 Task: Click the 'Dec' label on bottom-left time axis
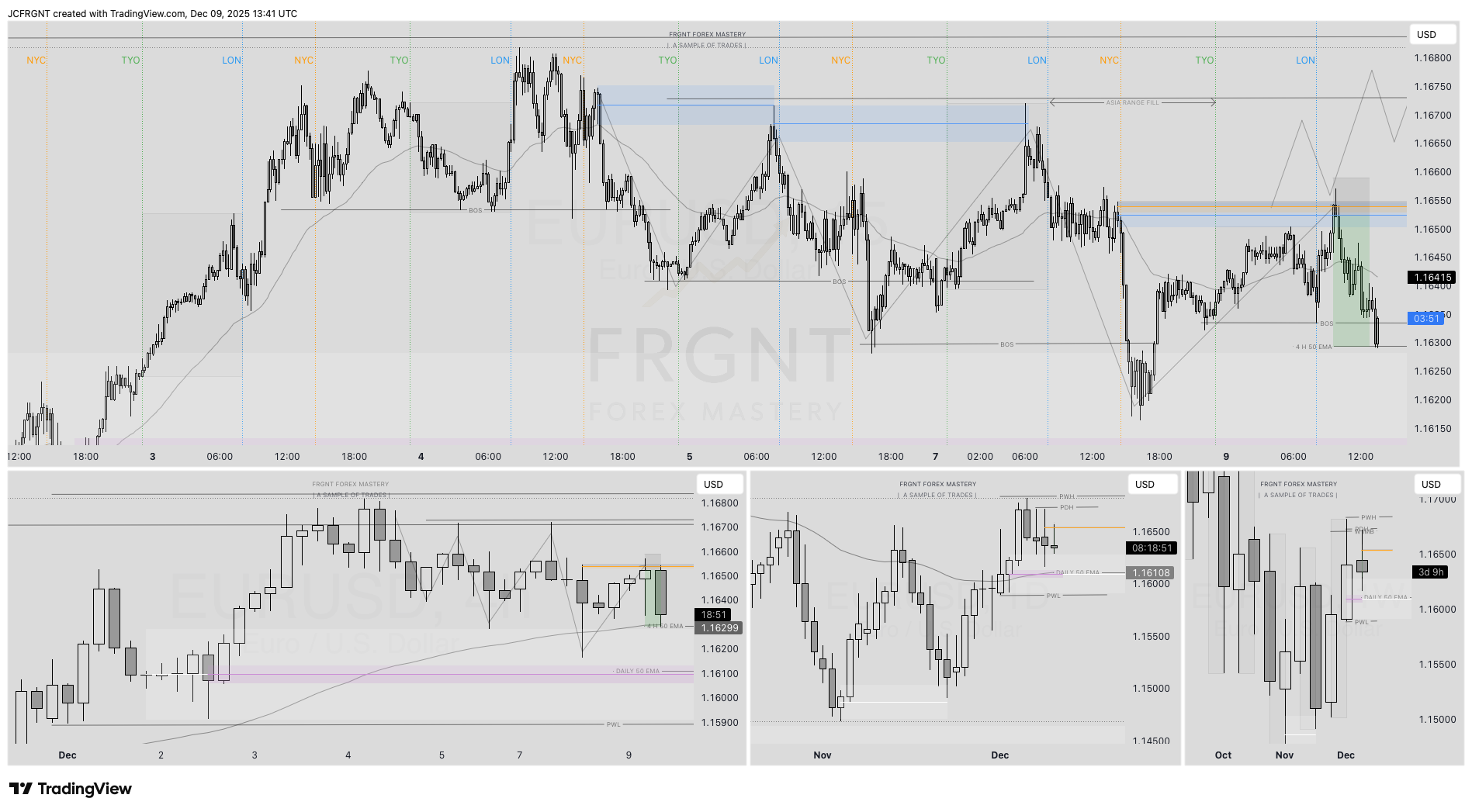pos(68,755)
